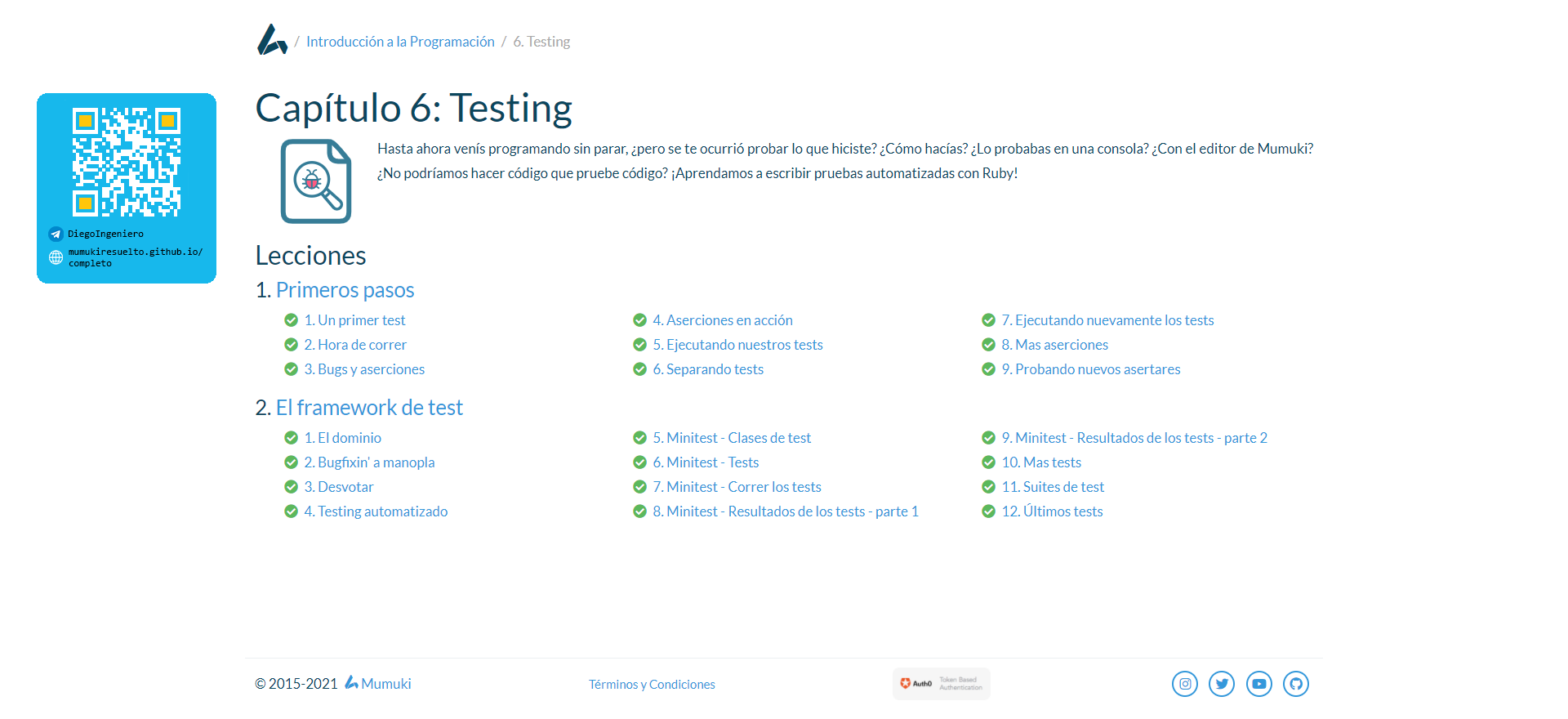Go to Introducción a la Programación breadcrumb
The image size is (1568, 719).
(x=400, y=42)
